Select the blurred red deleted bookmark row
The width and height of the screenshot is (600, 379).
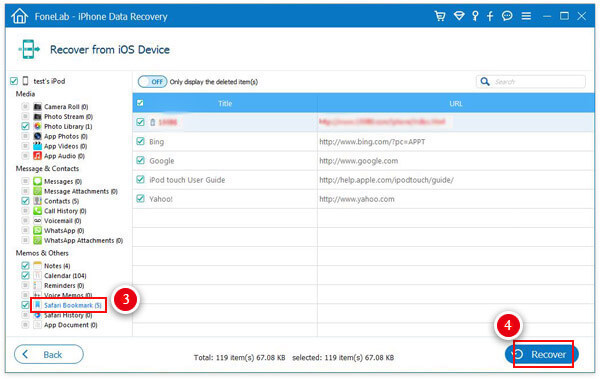click(363, 122)
